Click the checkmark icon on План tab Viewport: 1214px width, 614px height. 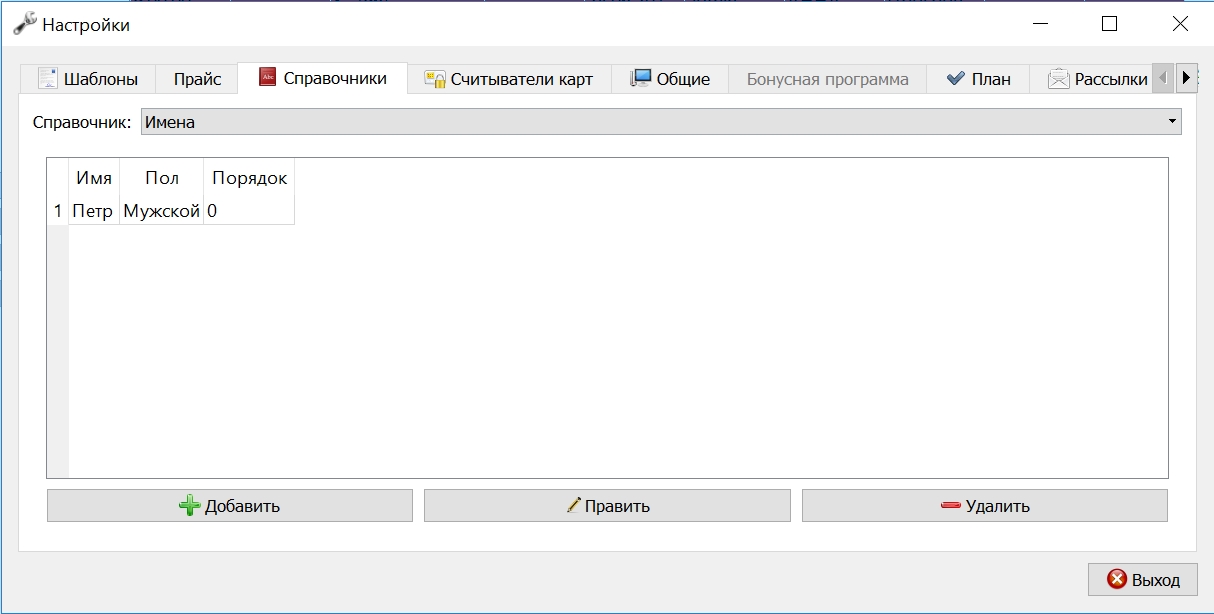coord(955,79)
